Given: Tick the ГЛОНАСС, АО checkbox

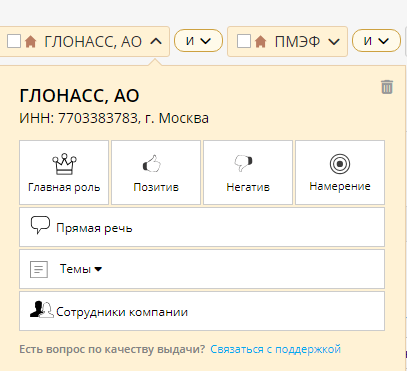Looking at the screenshot, I should [14, 41].
